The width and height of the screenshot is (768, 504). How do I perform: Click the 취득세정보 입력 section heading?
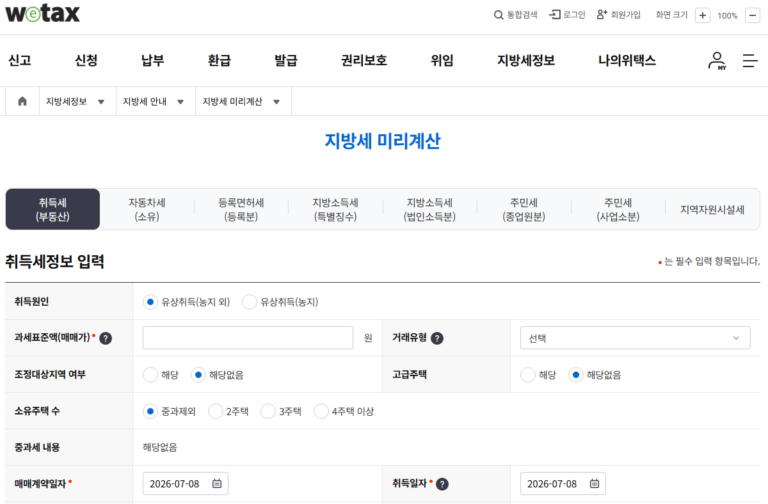click(54, 261)
